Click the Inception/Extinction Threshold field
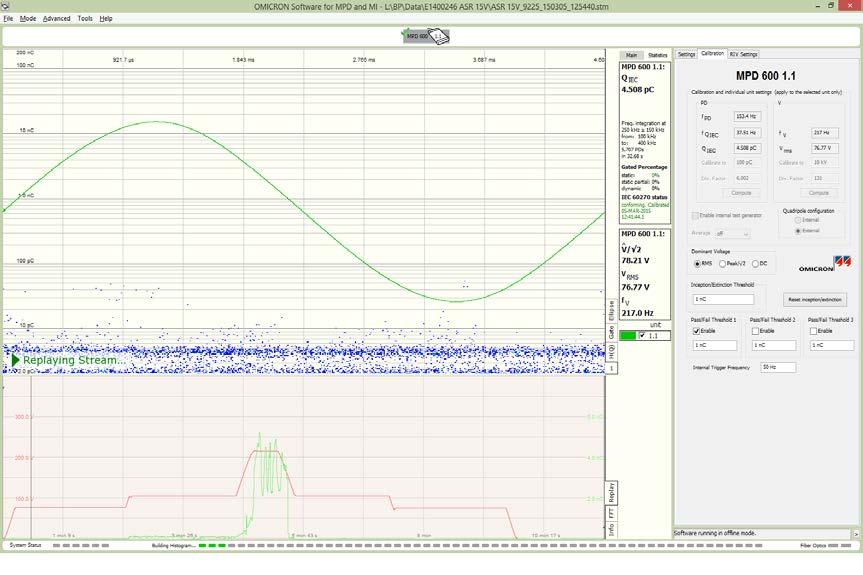Image resolution: width=863 pixels, height=575 pixels. click(723, 299)
